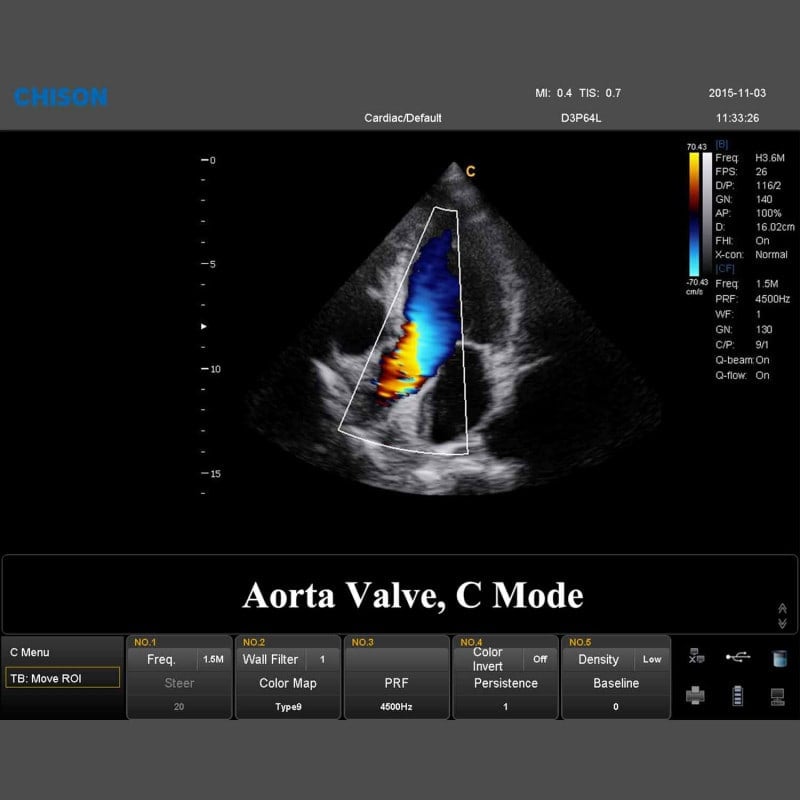Open the Color Map Type9 selector
Screen dimensions: 800x800
[x=288, y=683]
